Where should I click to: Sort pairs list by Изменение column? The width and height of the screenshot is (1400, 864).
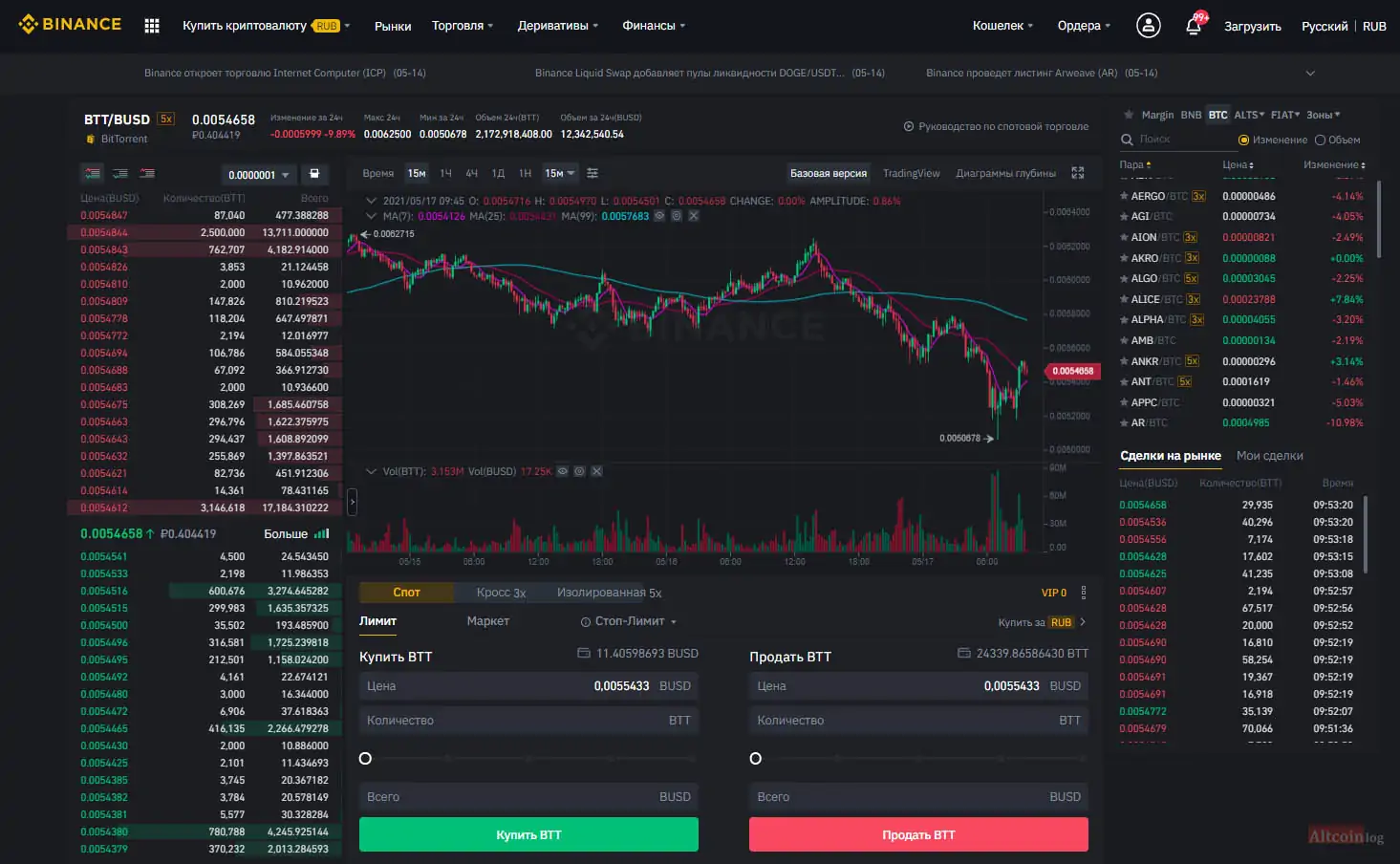point(1334,165)
